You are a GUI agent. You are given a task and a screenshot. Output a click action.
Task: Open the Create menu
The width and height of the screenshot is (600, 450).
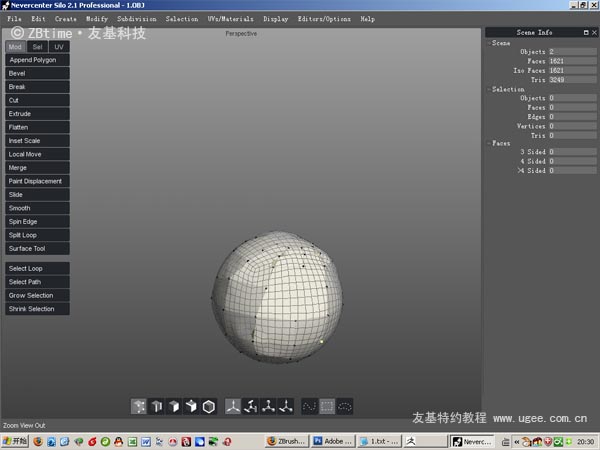click(65, 19)
